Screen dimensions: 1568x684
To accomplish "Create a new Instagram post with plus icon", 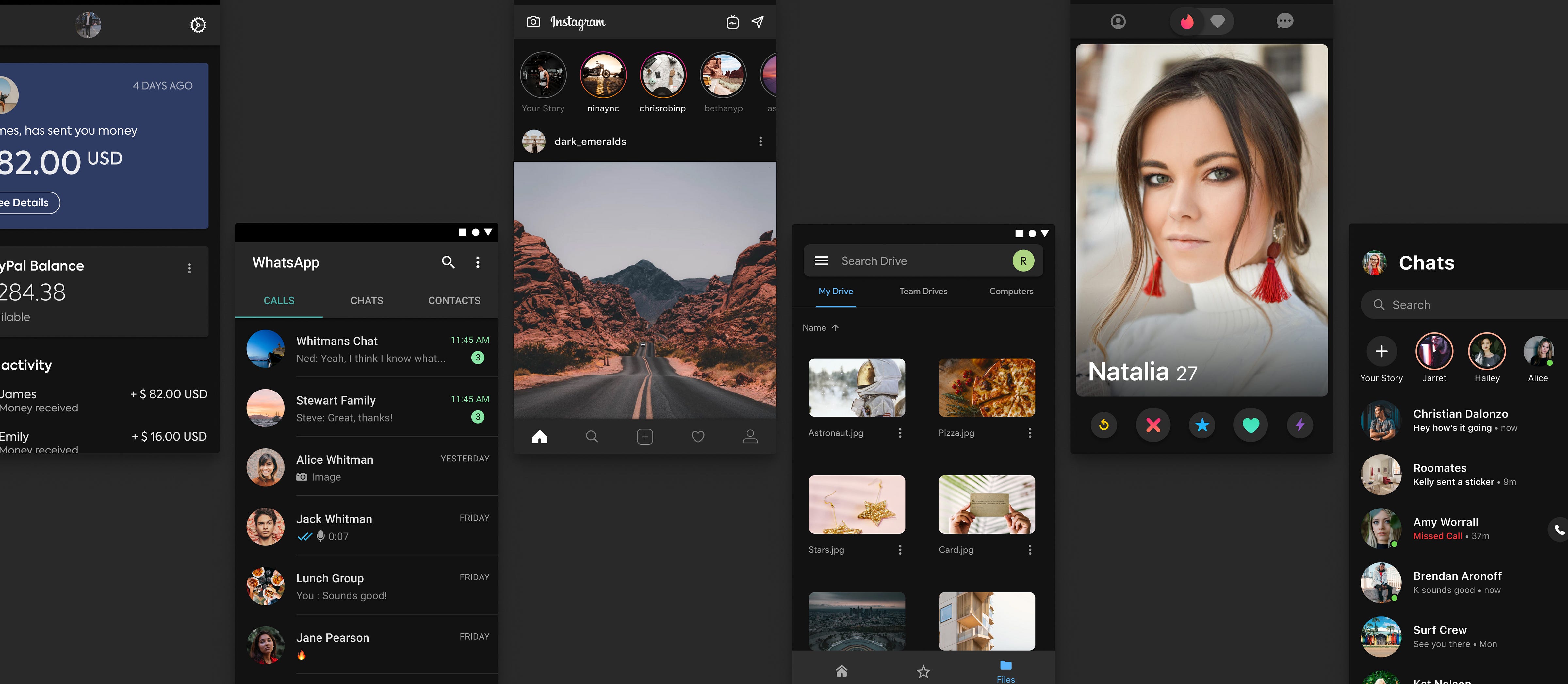I will point(645,436).
